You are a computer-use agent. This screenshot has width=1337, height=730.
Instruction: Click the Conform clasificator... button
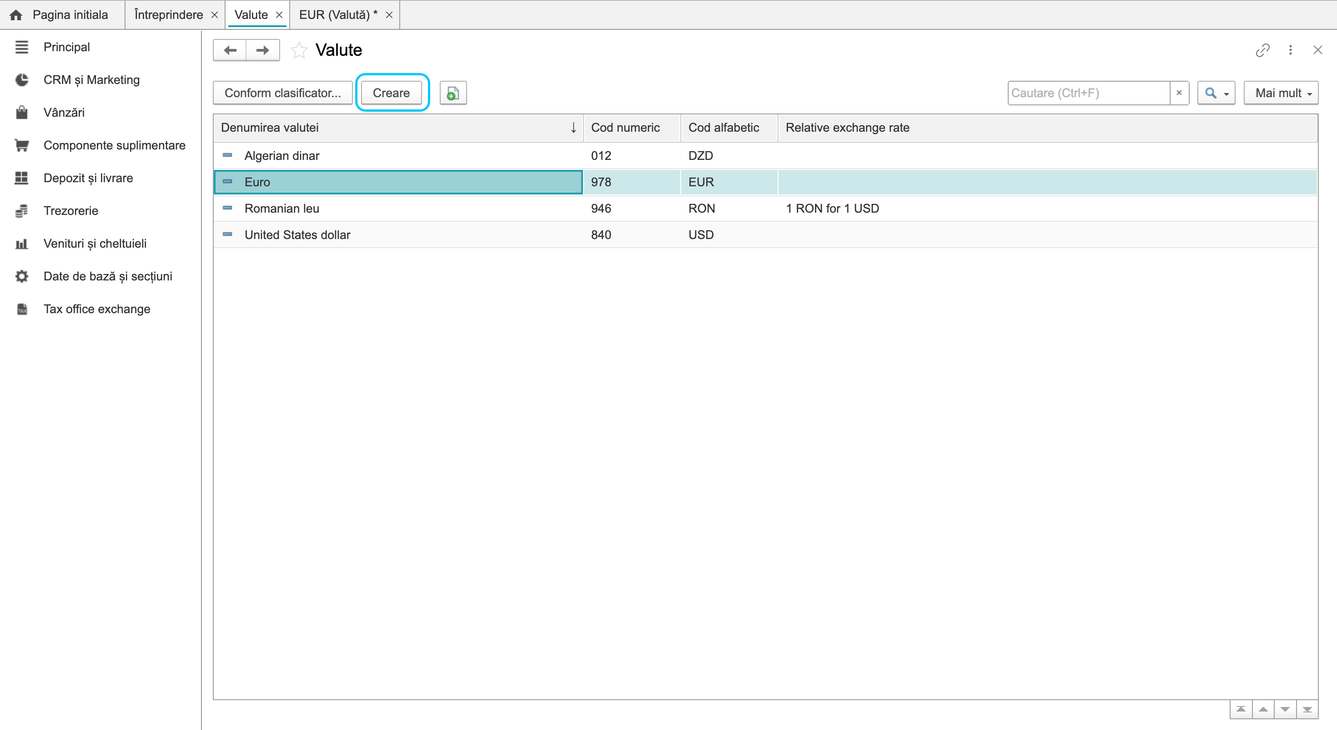[x=283, y=93]
